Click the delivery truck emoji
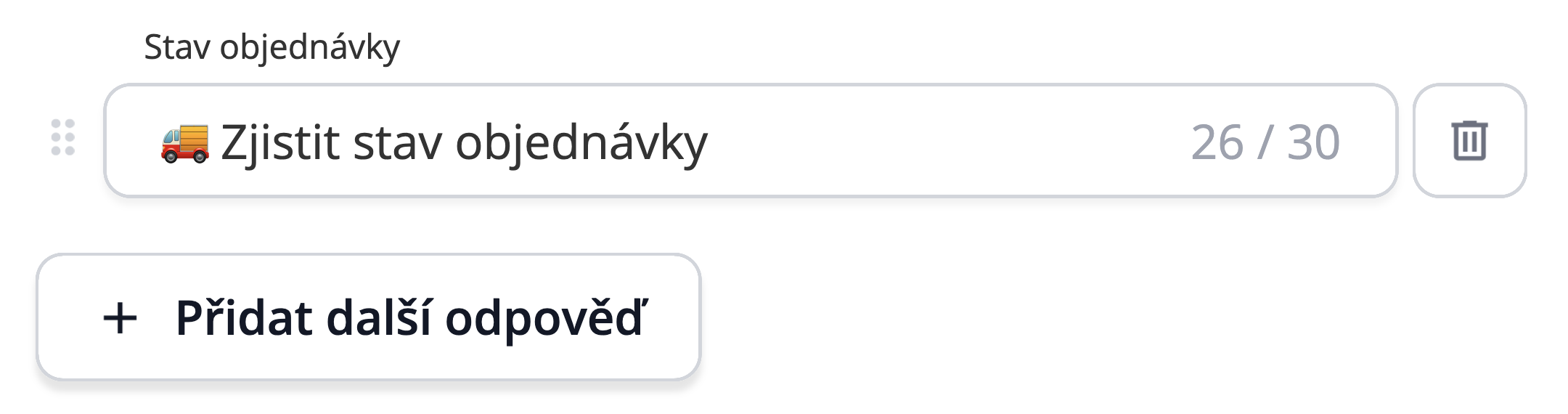Viewport: 1568px width, 414px height. [x=184, y=142]
